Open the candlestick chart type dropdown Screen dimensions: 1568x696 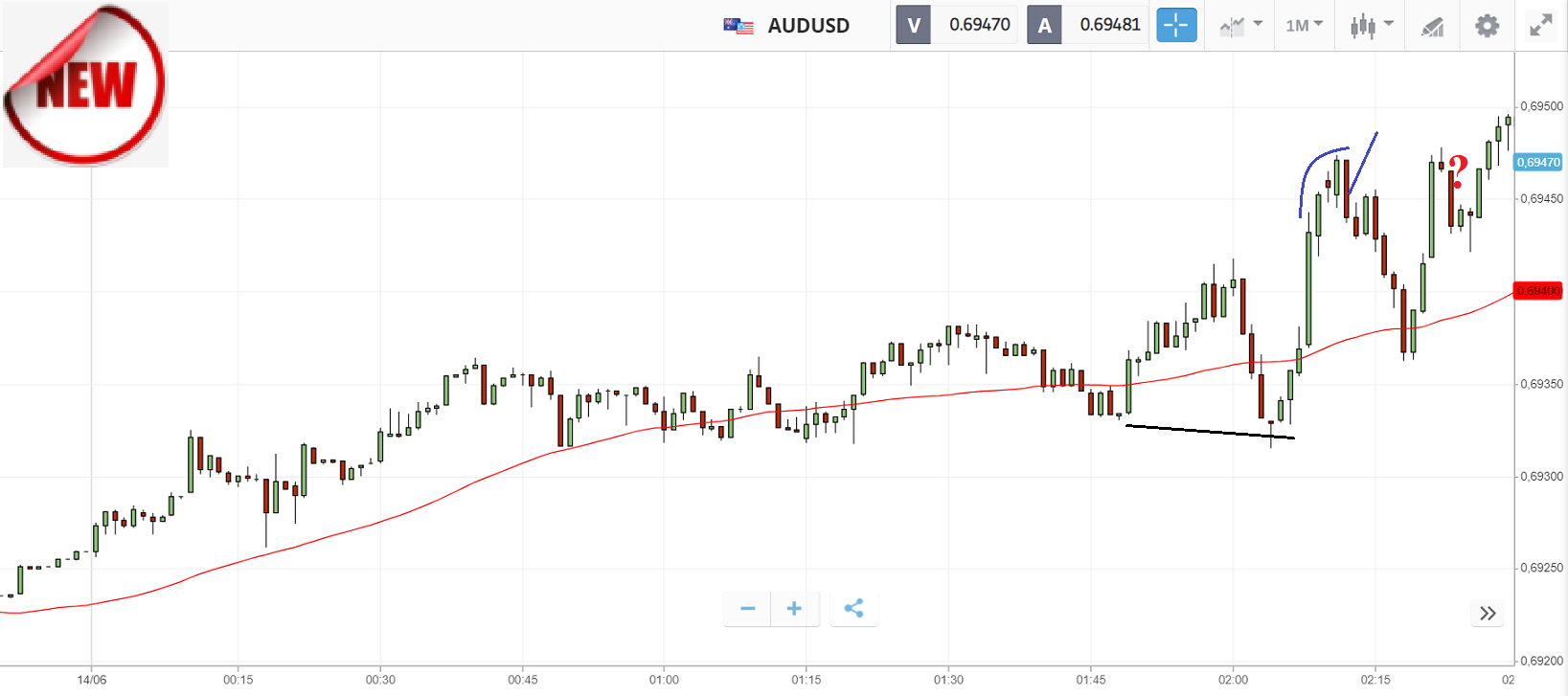pos(1371,26)
